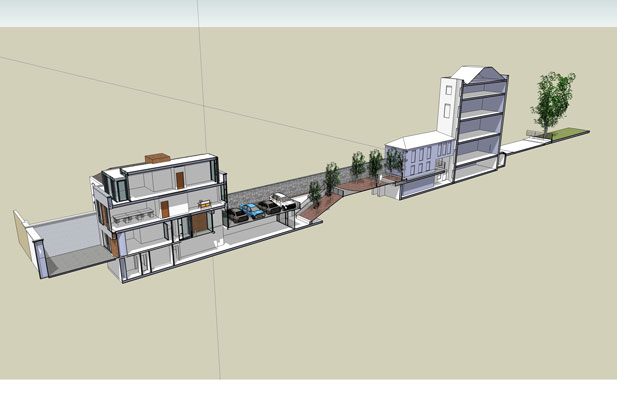Click the green lawn patch at far right
The image size is (617, 411).
pyautogui.click(x=564, y=134)
